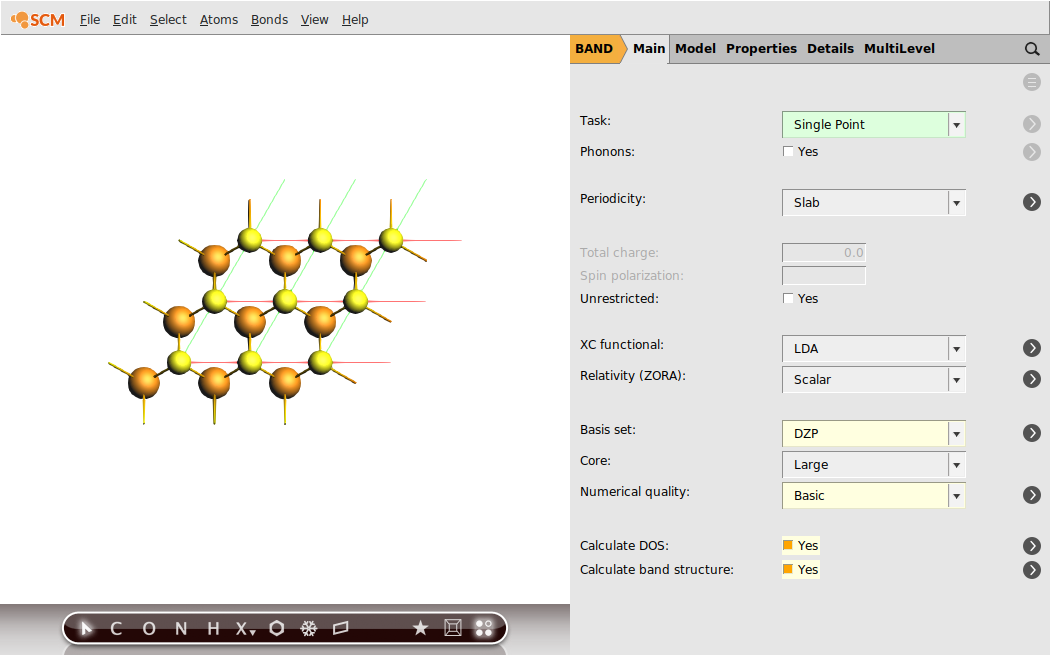Open band structure details arrow
Image resolution: width=1050 pixels, height=655 pixels.
[1032, 569]
